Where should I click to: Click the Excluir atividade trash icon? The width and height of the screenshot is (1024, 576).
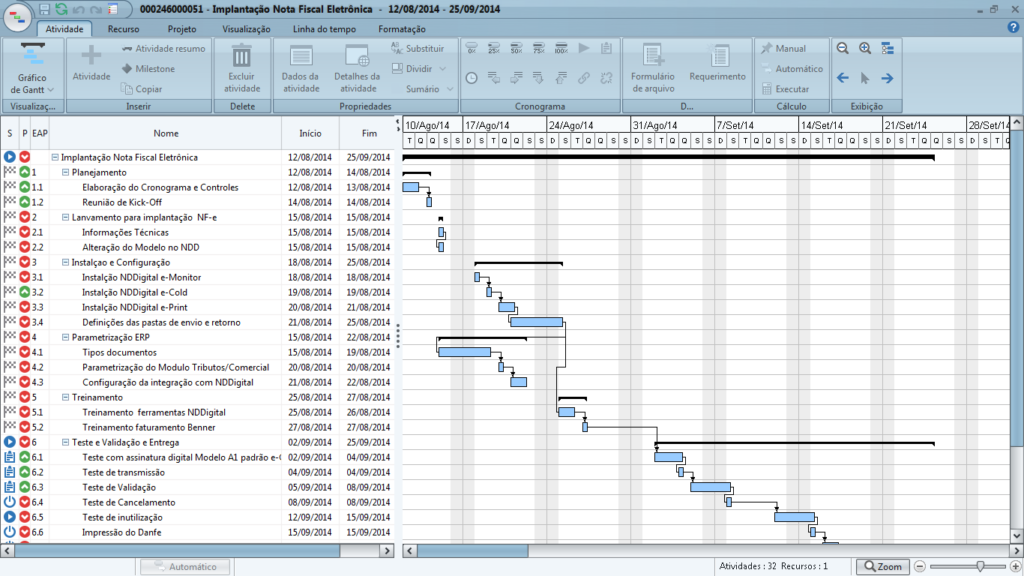click(242, 56)
